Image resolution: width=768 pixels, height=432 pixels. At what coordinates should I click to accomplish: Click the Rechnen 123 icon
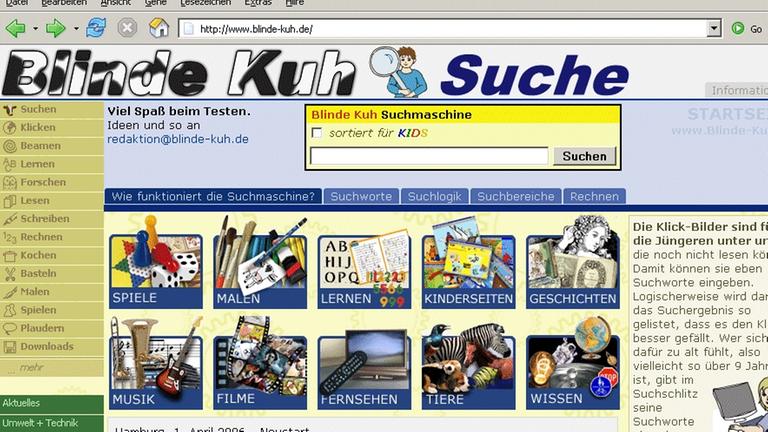pos(9,238)
